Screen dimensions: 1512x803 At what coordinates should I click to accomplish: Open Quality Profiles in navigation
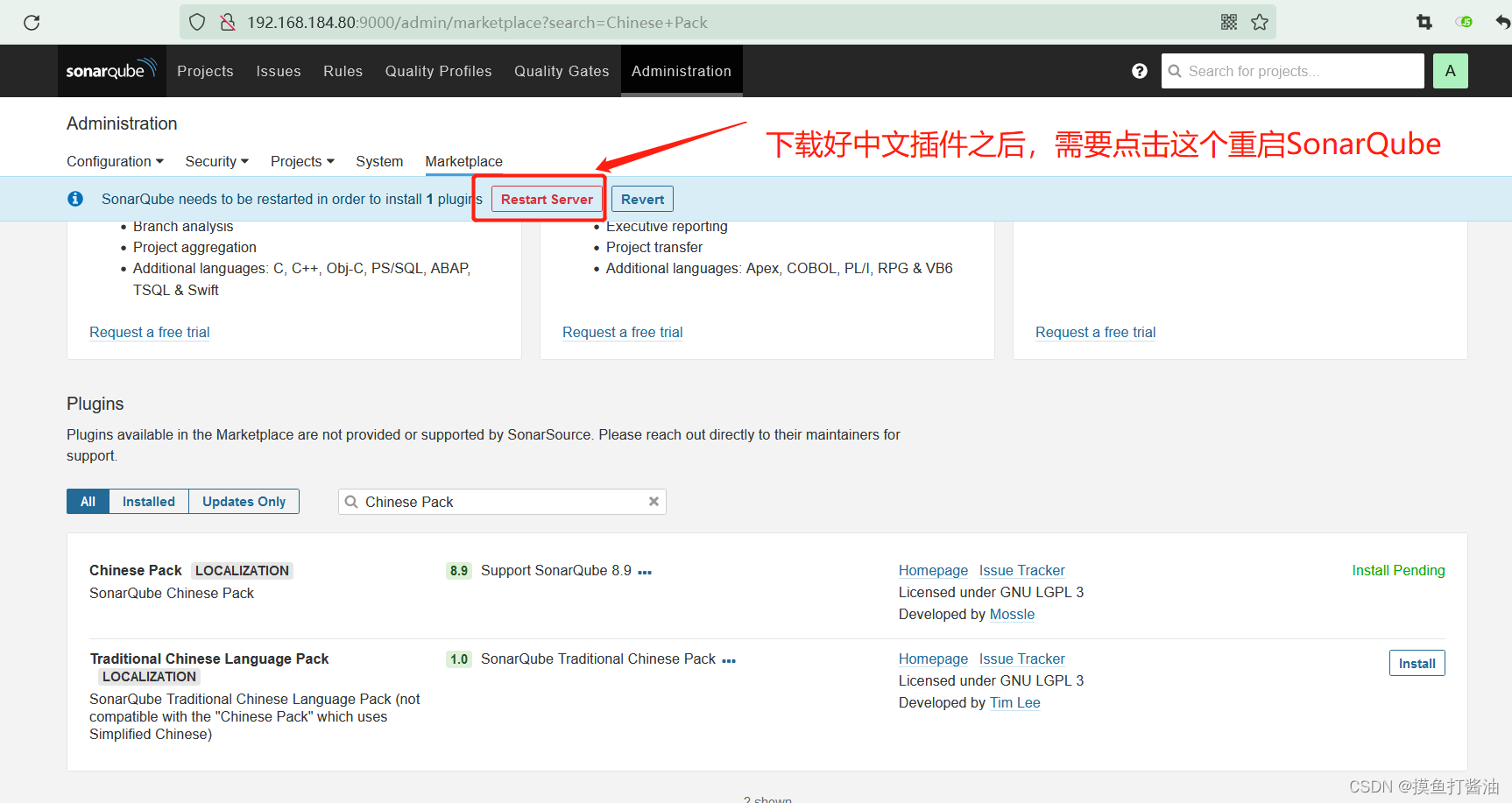point(438,71)
